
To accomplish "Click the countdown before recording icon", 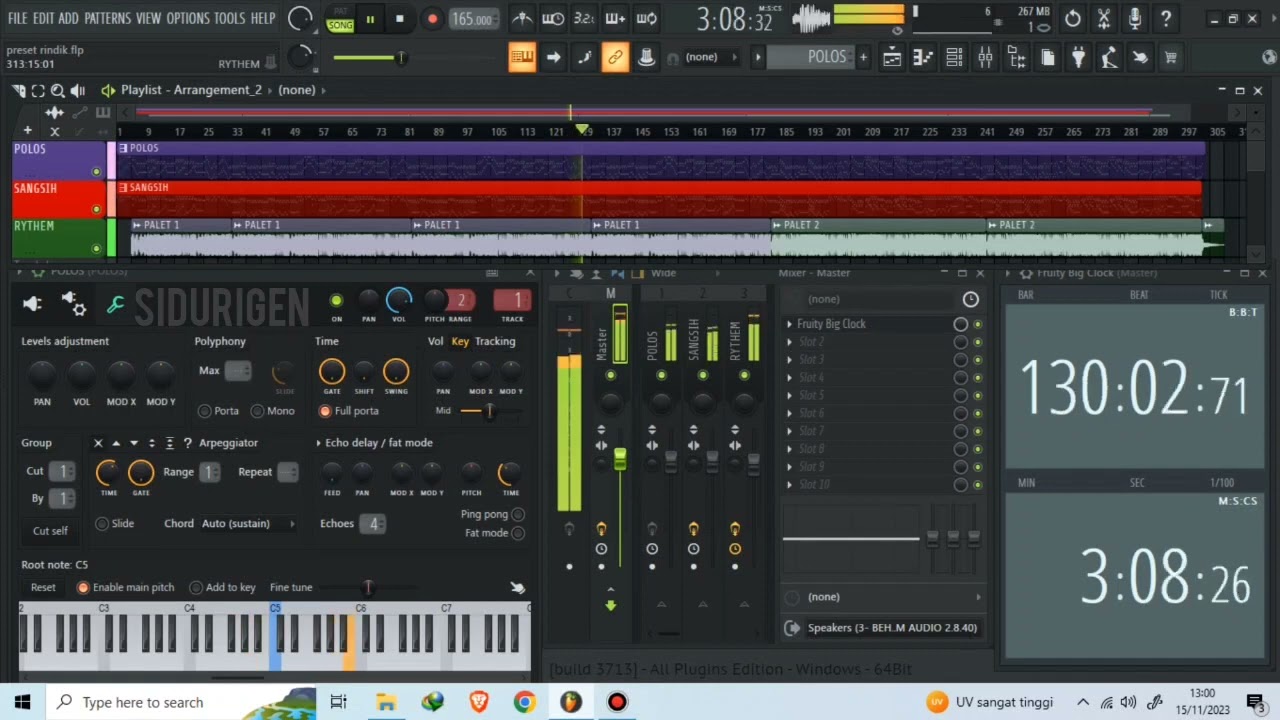I will [584, 18].
